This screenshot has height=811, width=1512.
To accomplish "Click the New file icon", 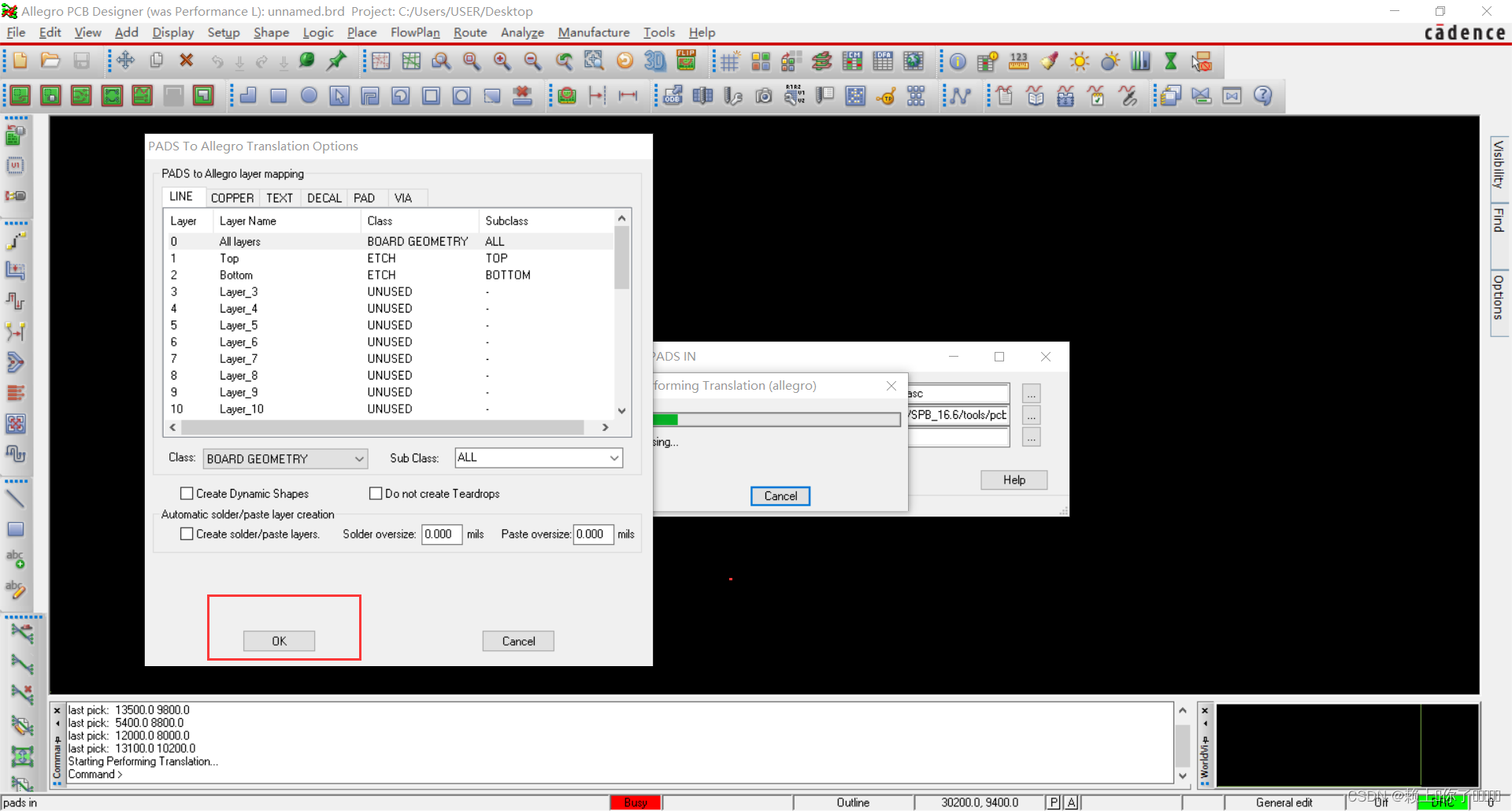I will pyautogui.click(x=20, y=61).
